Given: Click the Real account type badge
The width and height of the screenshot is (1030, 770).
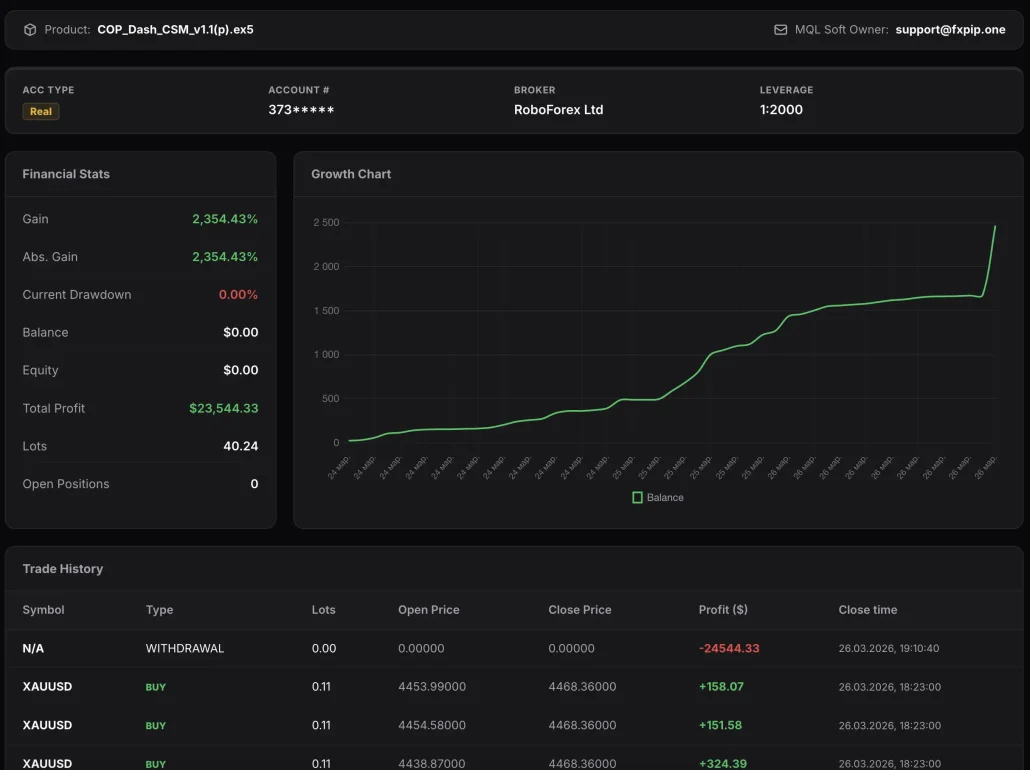Looking at the screenshot, I should (x=41, y=111).
